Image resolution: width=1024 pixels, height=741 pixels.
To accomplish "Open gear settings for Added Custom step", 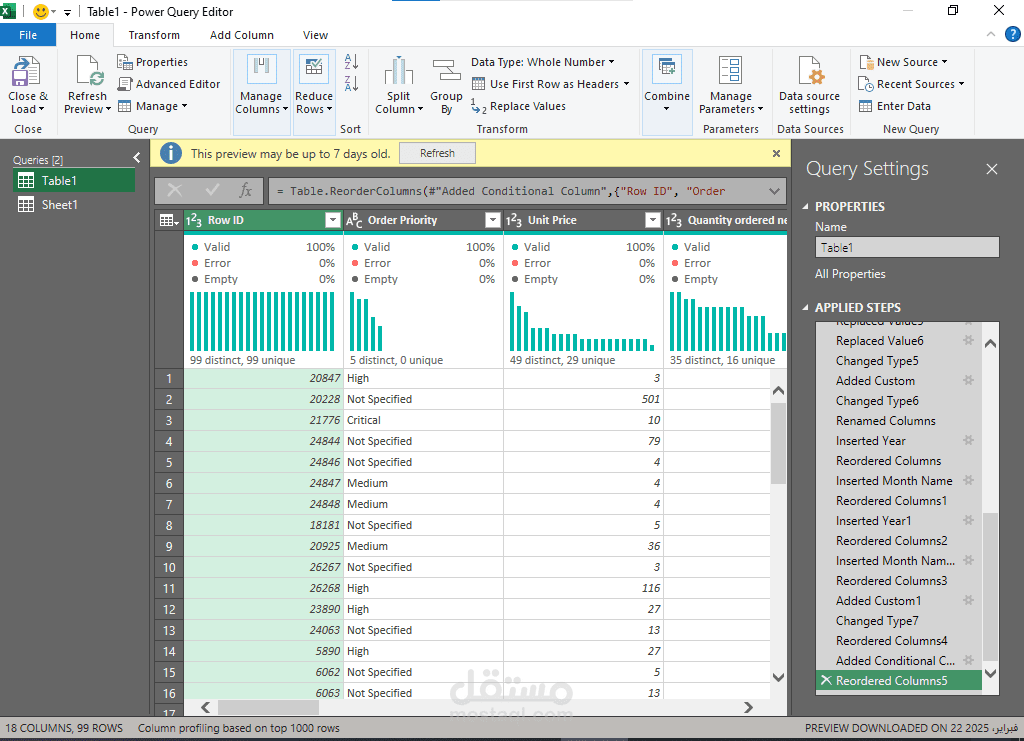I will pyautogui.click(x=968, y=380).
